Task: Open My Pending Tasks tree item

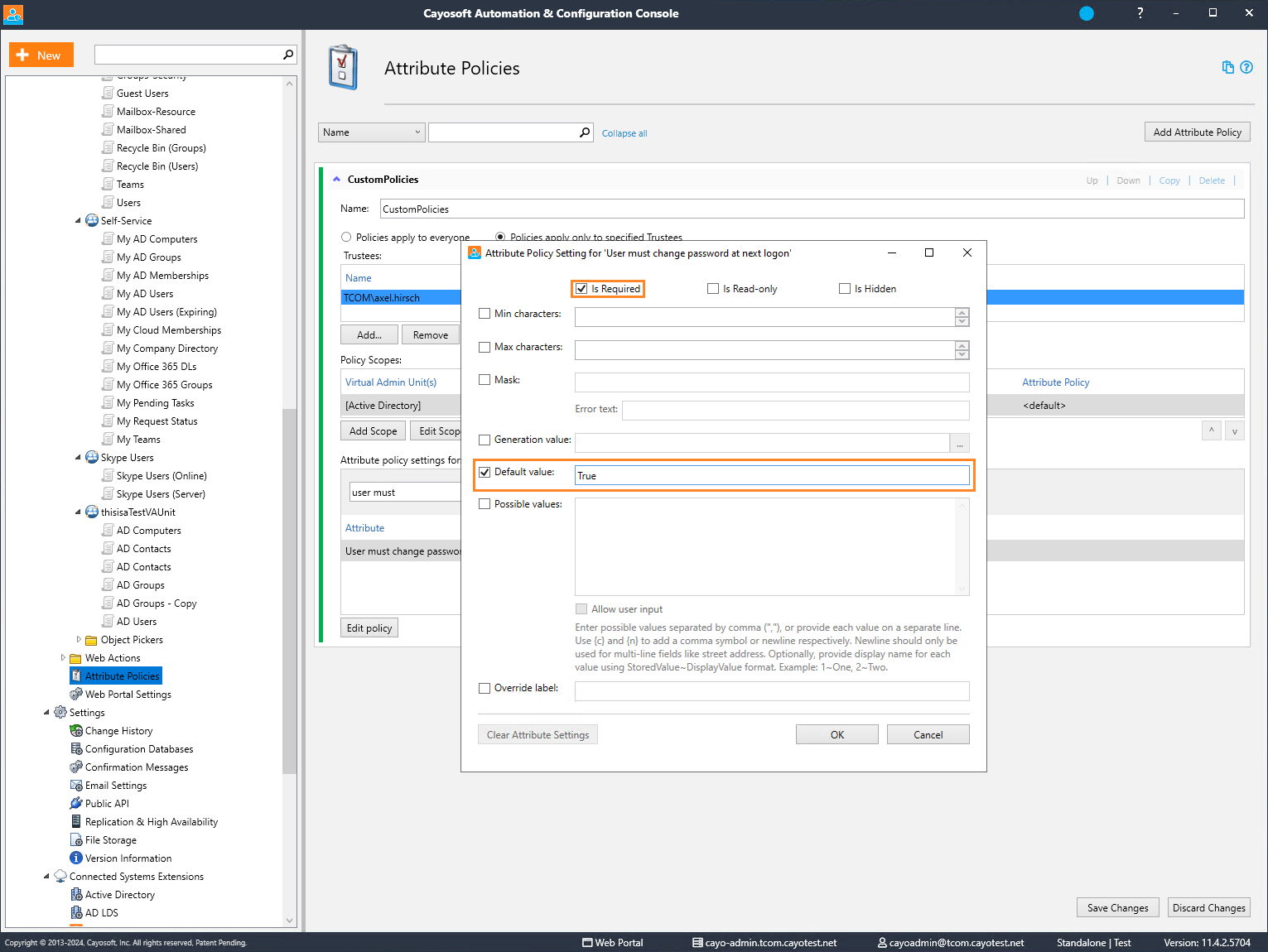Action: [155, 403]
